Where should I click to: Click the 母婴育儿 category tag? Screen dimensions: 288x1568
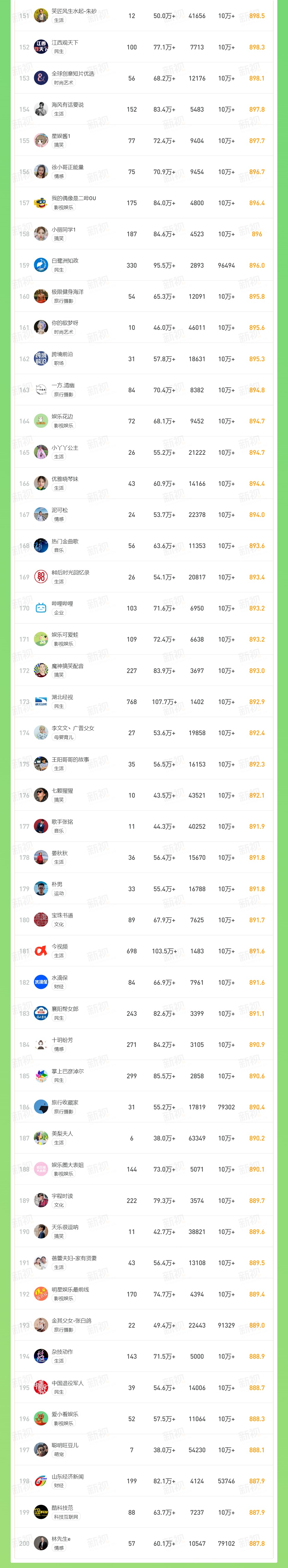coord(63,738)
